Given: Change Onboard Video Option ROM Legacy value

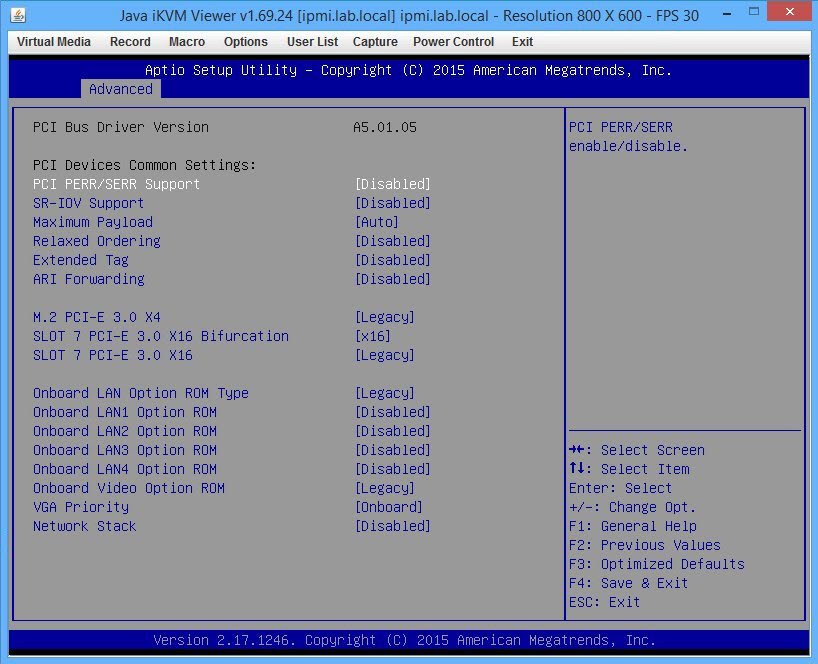Looking at the screenshot, I should 385,488.
